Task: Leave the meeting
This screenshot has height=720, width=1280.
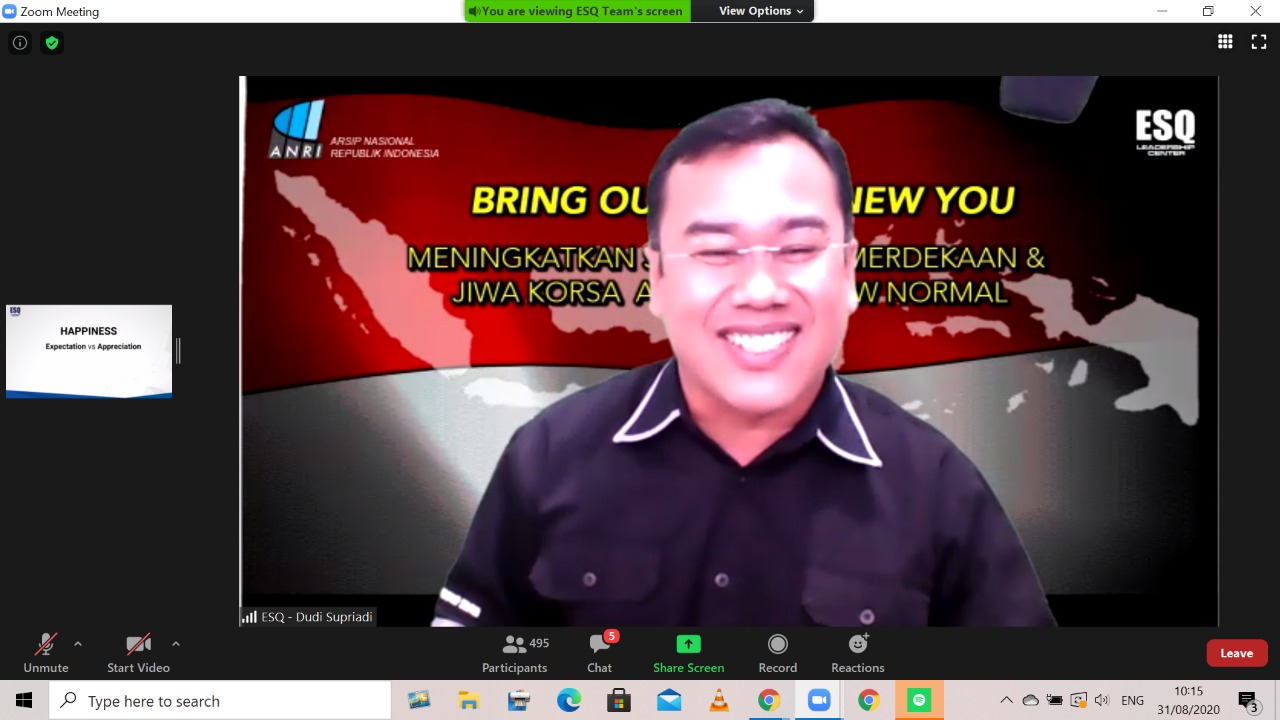Action: 1236,653
